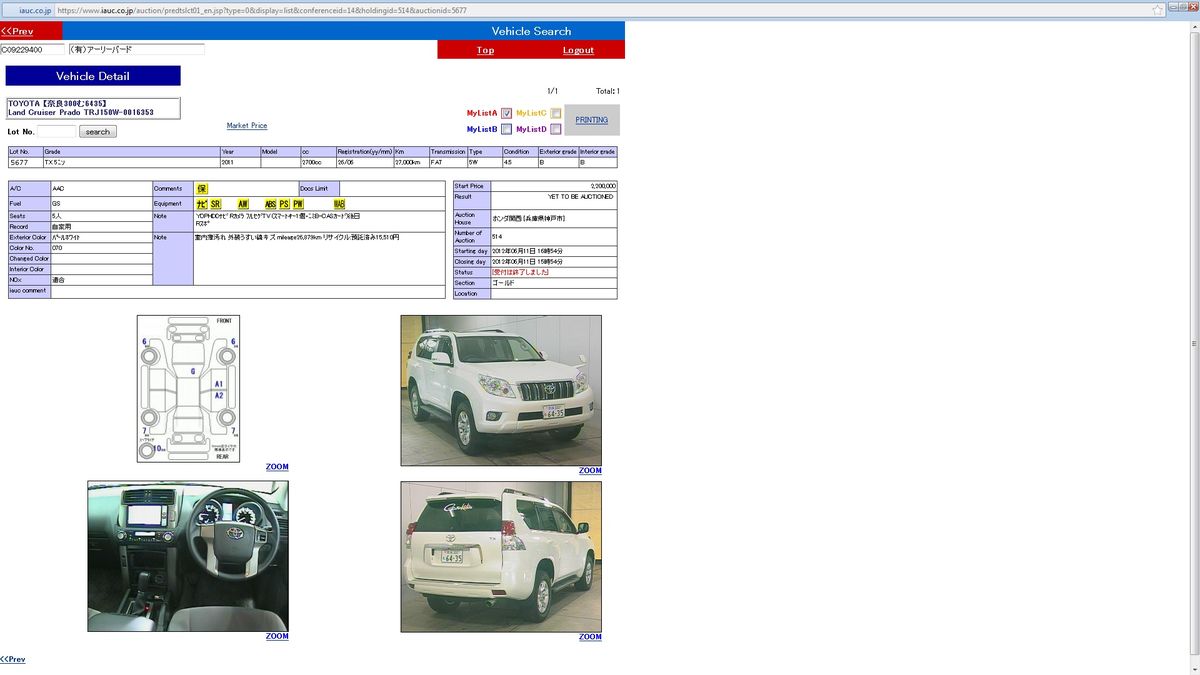1200x675 pixels.
Task: Click the Lot No. search button
Action: [x=98, y=132]
